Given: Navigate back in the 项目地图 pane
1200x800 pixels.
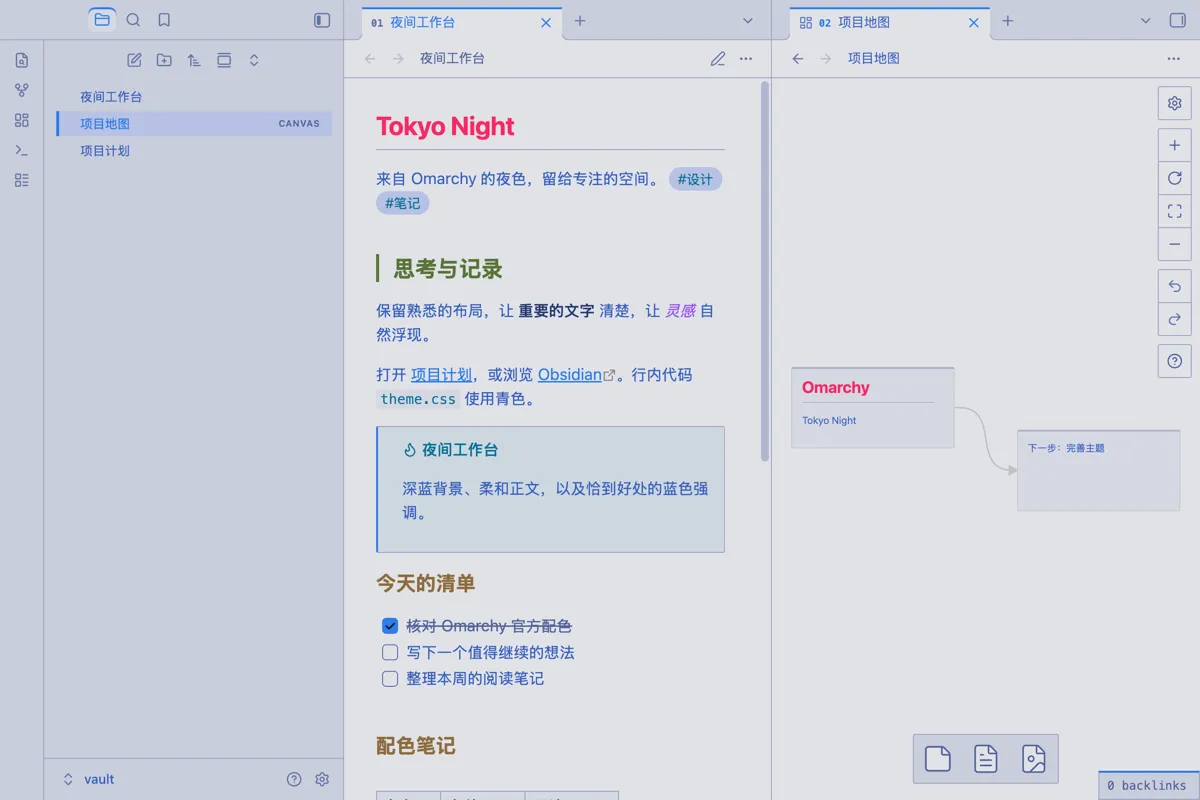Looking at the screenshot, I should point(798,59).
